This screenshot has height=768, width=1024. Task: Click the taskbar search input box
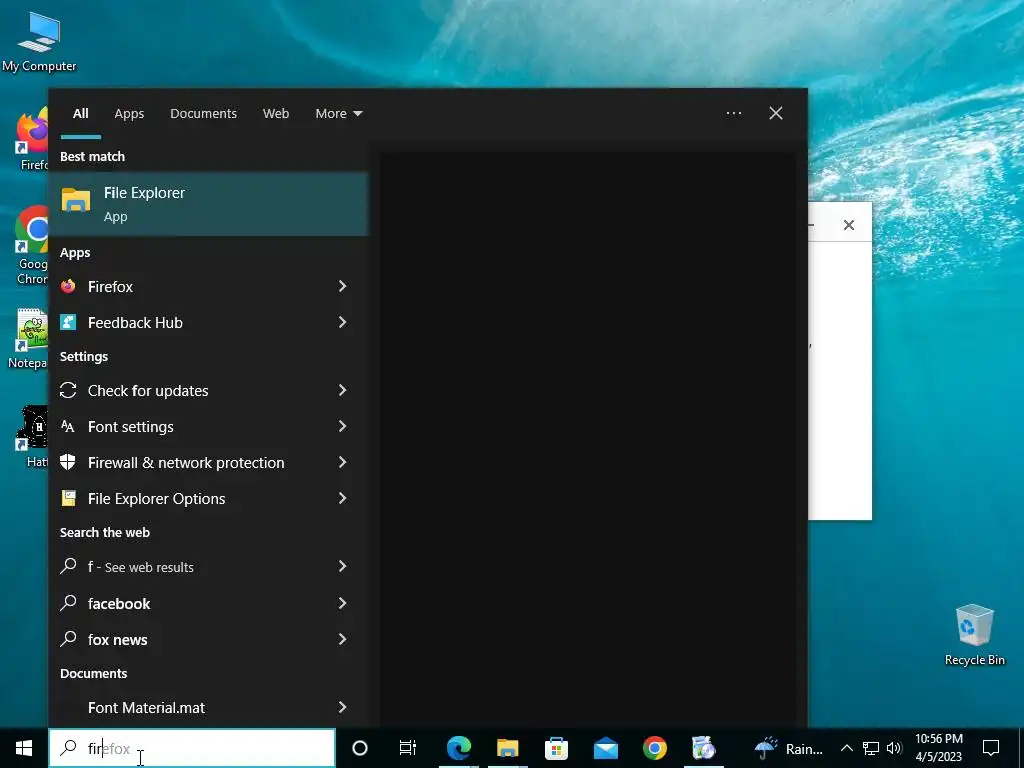pos(192,748)
